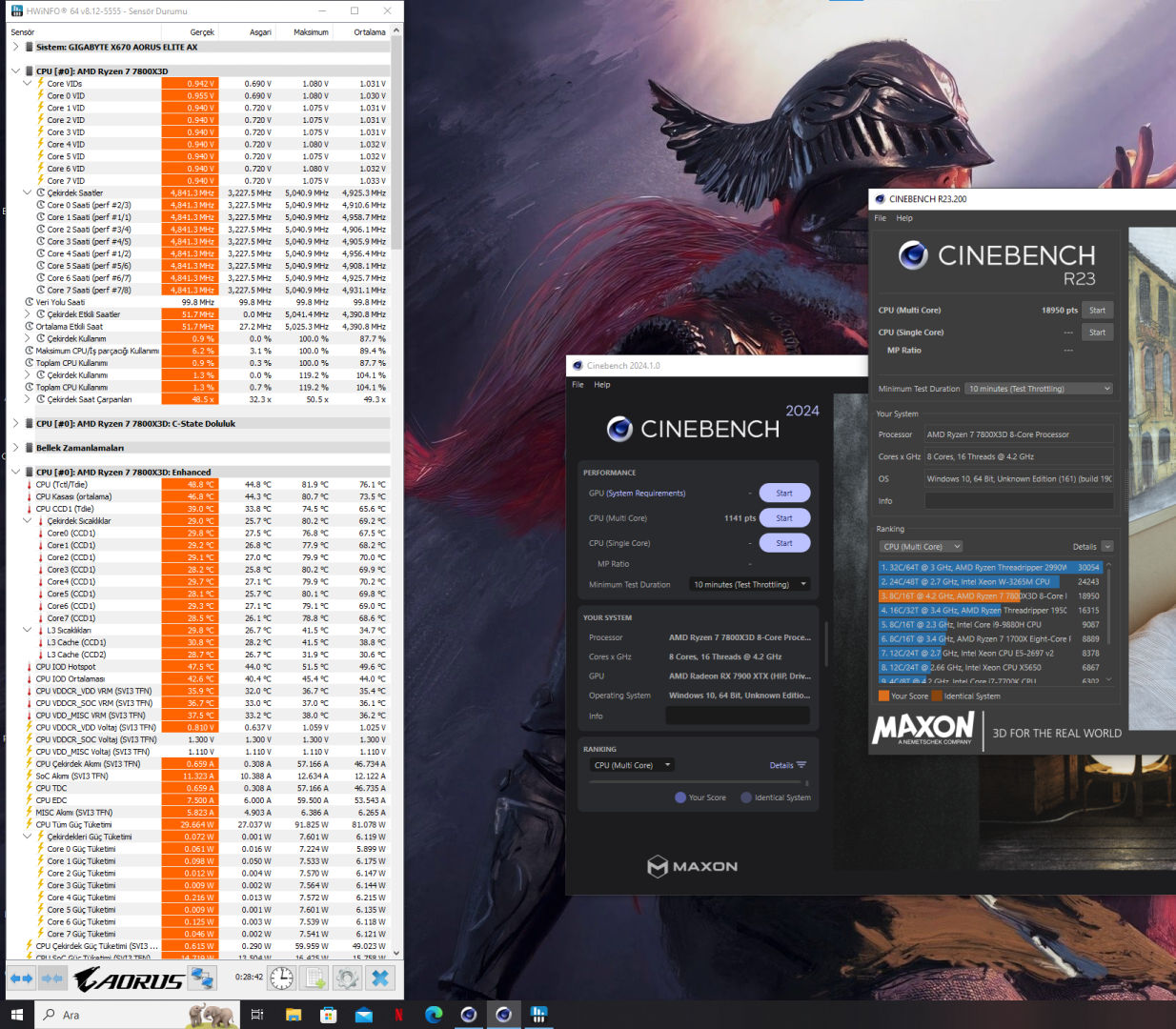Viewport: 1176px width, 1029px height.
Task: Expand the Sistem GIGABYTE X670 AORUS row
Action: [x=15, y=47]
